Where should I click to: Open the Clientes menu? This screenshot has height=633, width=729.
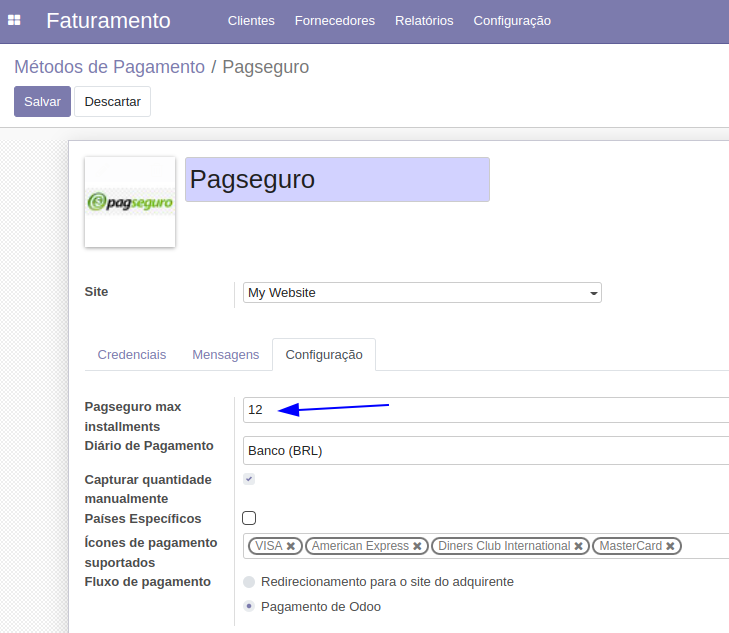tap(251, 21)
